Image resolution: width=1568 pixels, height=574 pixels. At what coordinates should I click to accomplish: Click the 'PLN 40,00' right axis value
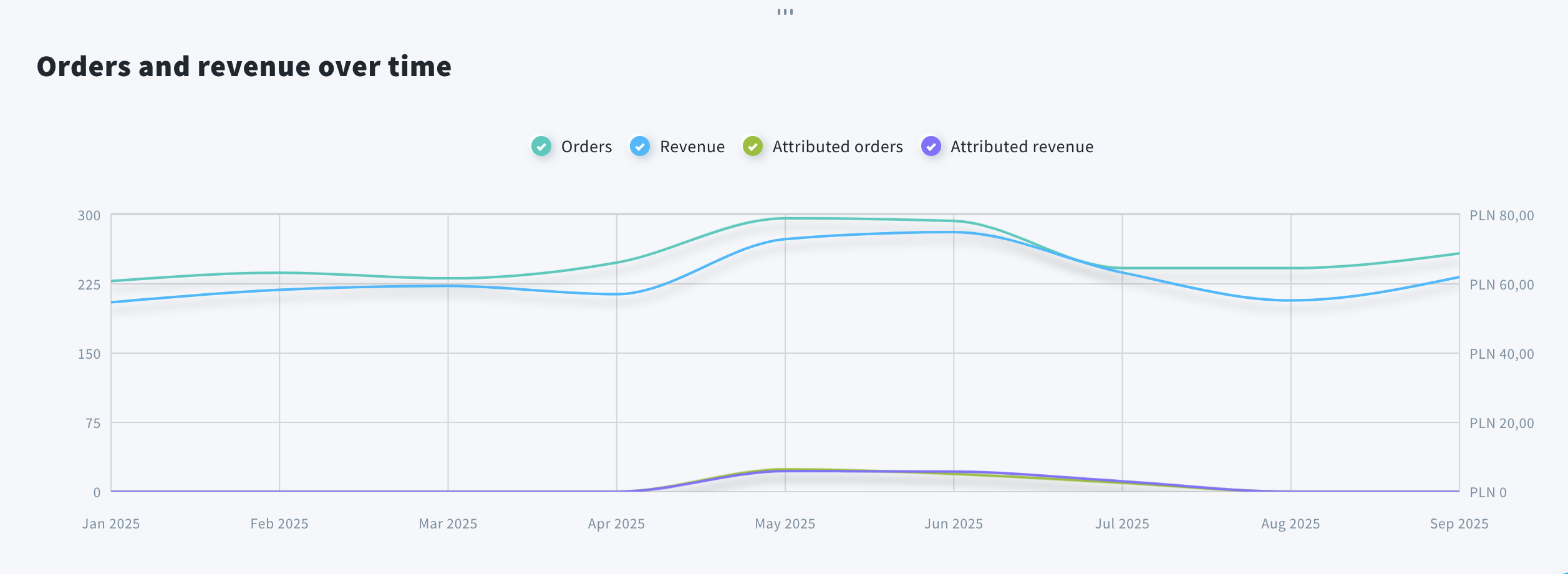tap(1501, 354)
